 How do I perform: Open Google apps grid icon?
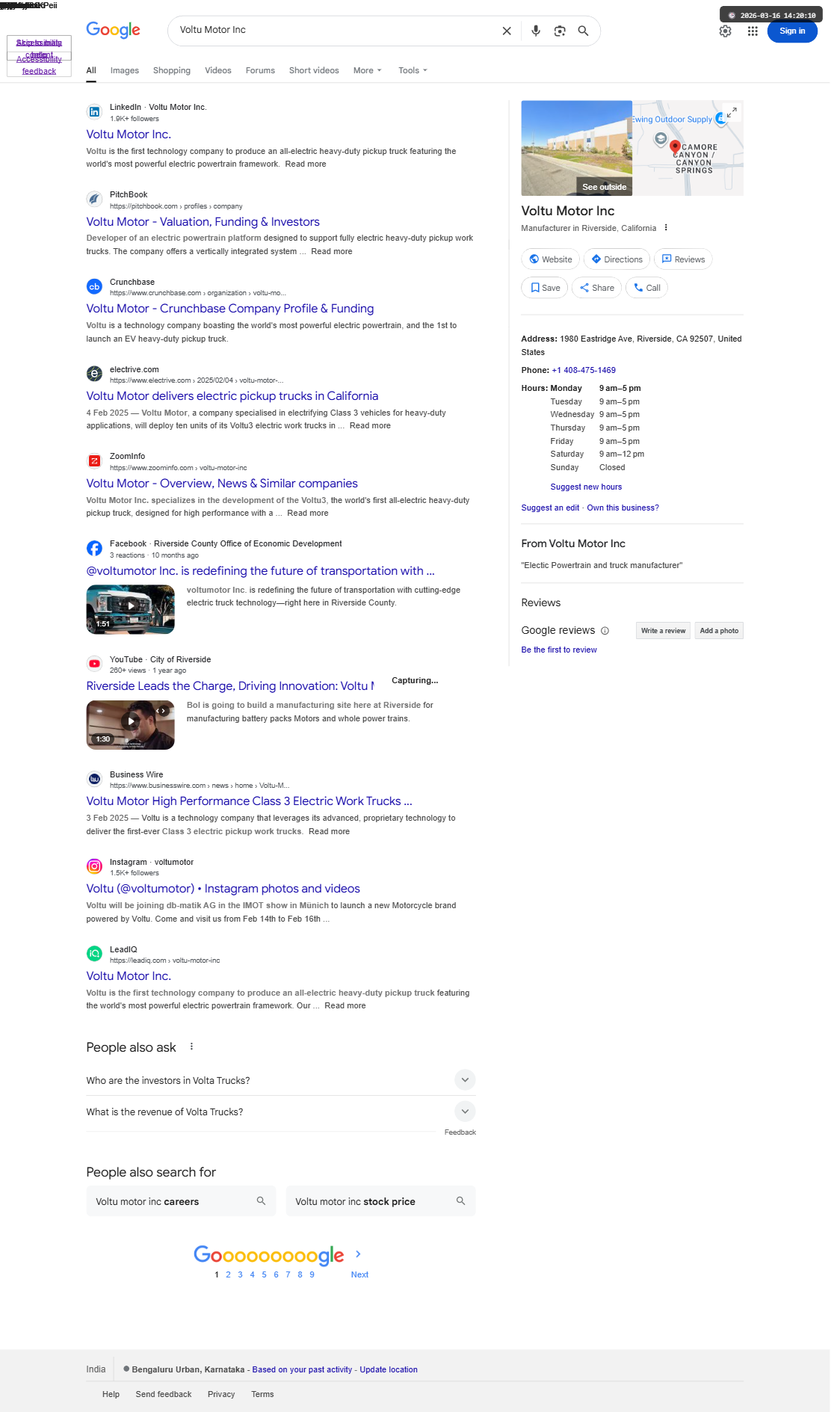[753, 31]
